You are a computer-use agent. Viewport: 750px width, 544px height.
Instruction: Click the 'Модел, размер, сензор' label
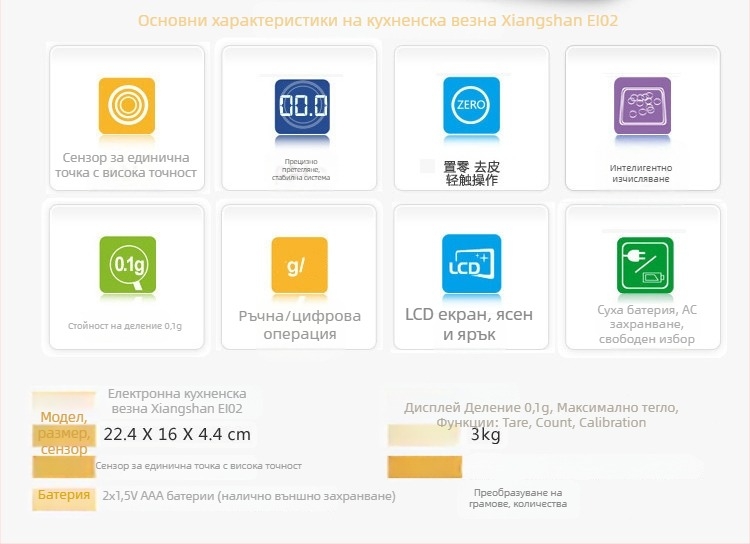click(64, 433)
